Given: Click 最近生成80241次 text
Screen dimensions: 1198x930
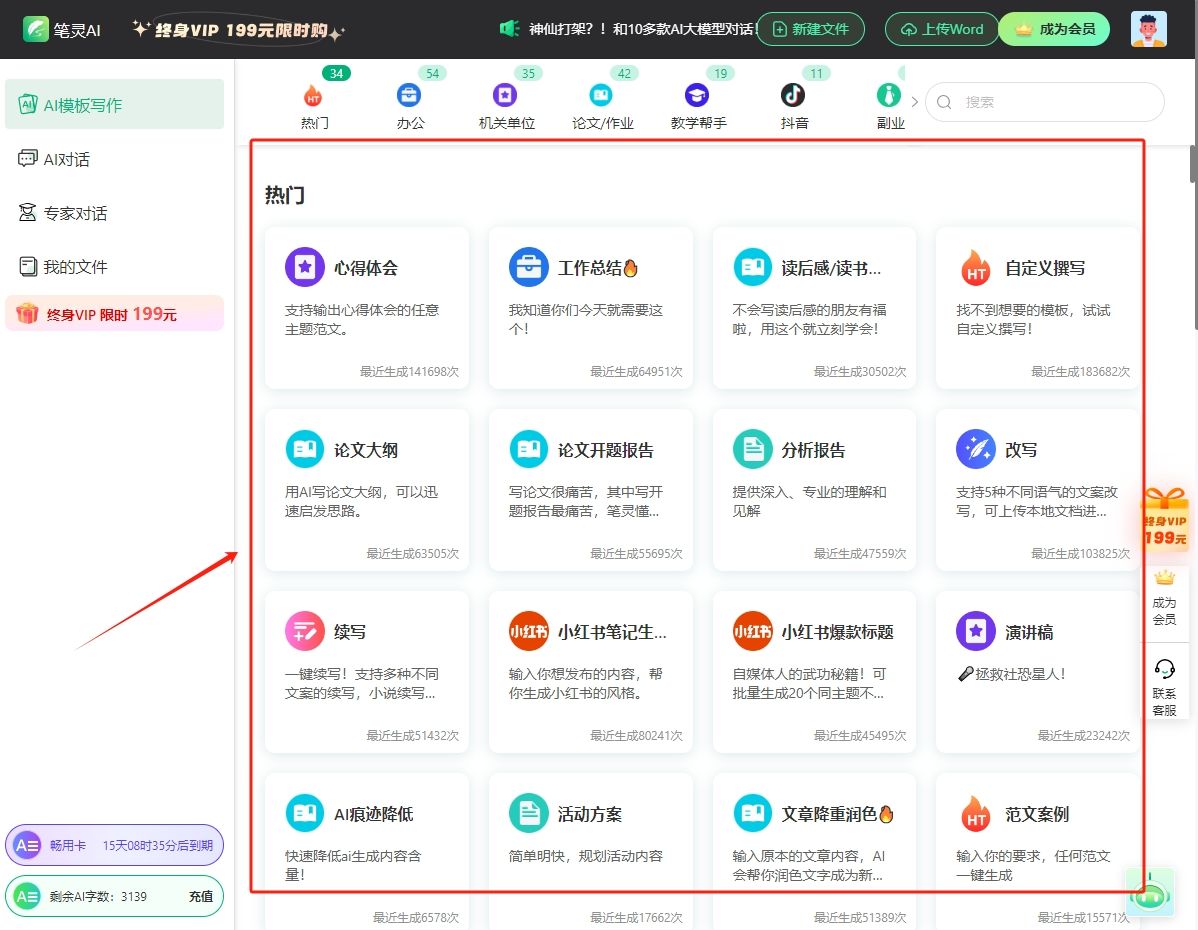Looking at the screenshot, I should point(636,735).
